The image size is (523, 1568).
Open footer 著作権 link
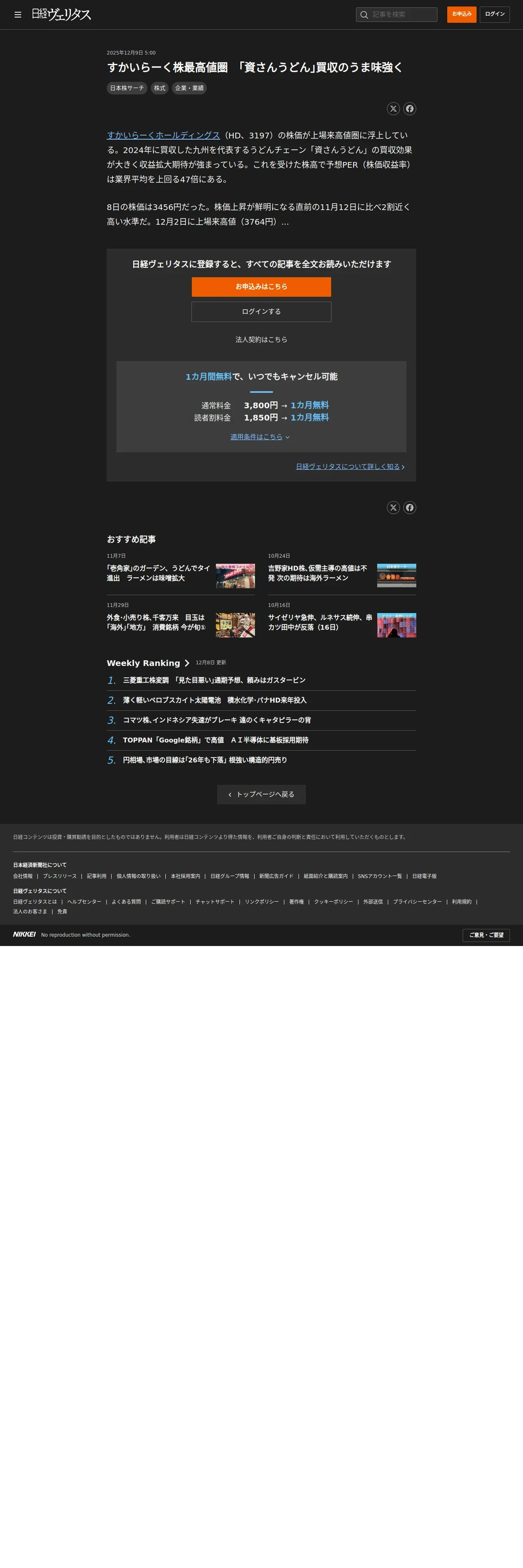pyautogui.click(x=297, y=902)
